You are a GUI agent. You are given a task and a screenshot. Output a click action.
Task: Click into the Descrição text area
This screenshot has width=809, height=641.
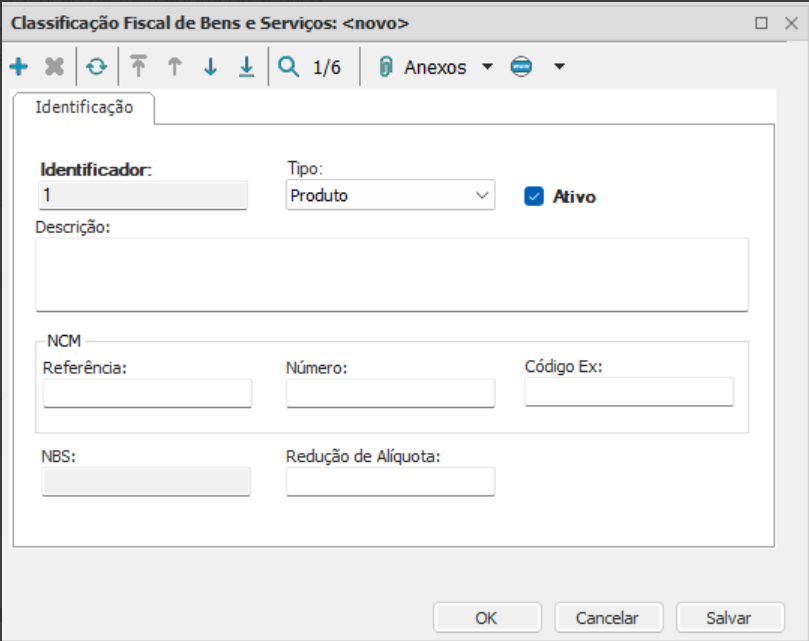391,274
